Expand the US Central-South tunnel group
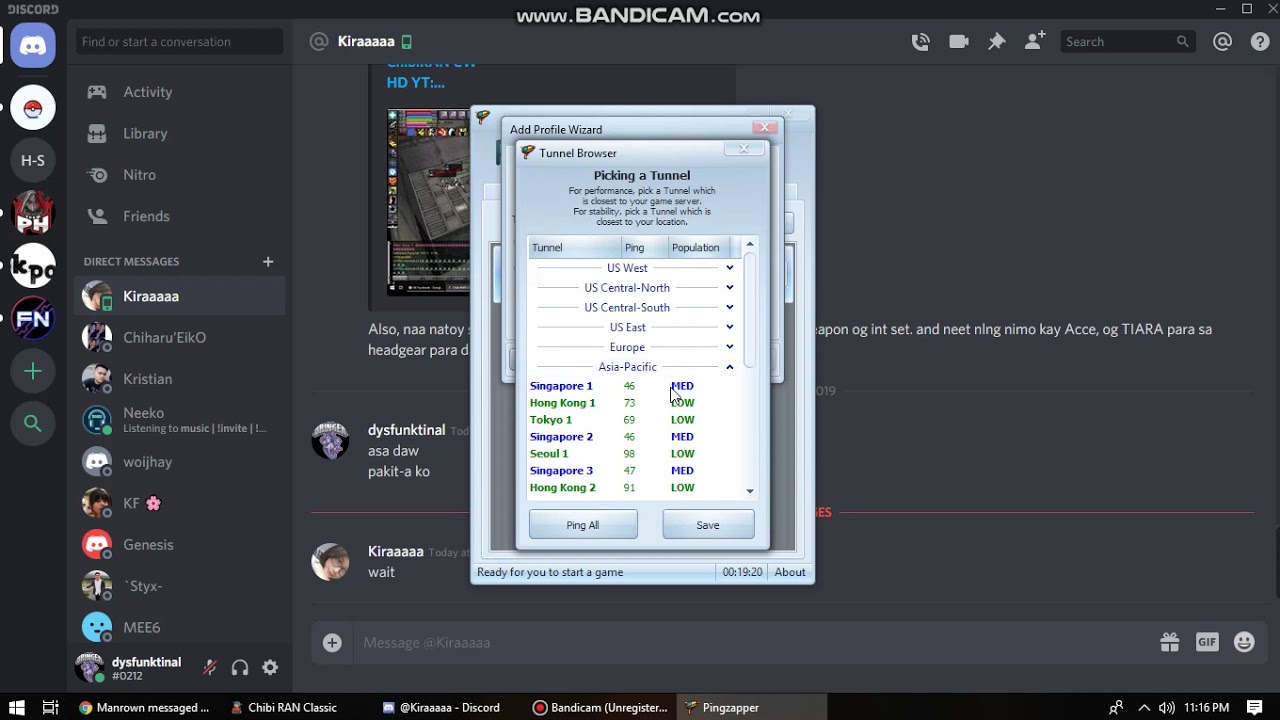Screen dimensions: 1280x720 730,307
